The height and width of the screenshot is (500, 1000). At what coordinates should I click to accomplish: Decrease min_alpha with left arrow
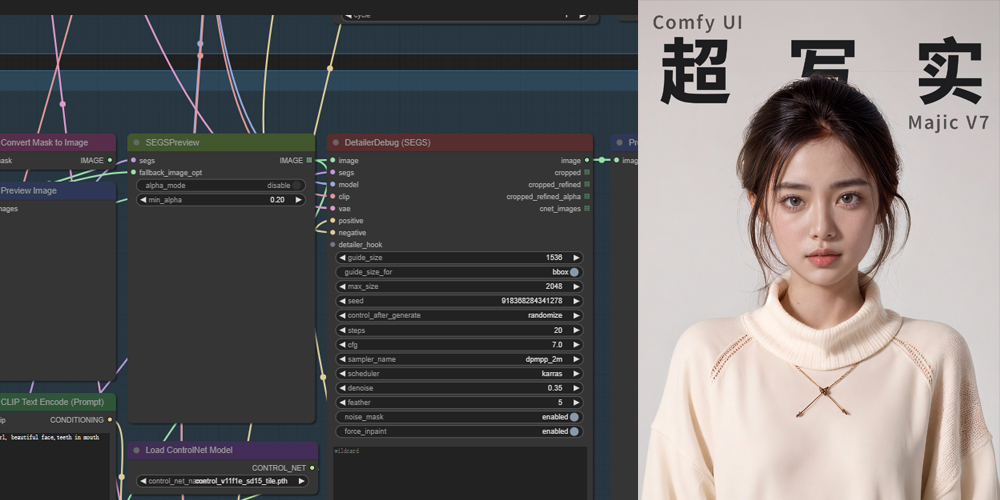pos(143,200)
